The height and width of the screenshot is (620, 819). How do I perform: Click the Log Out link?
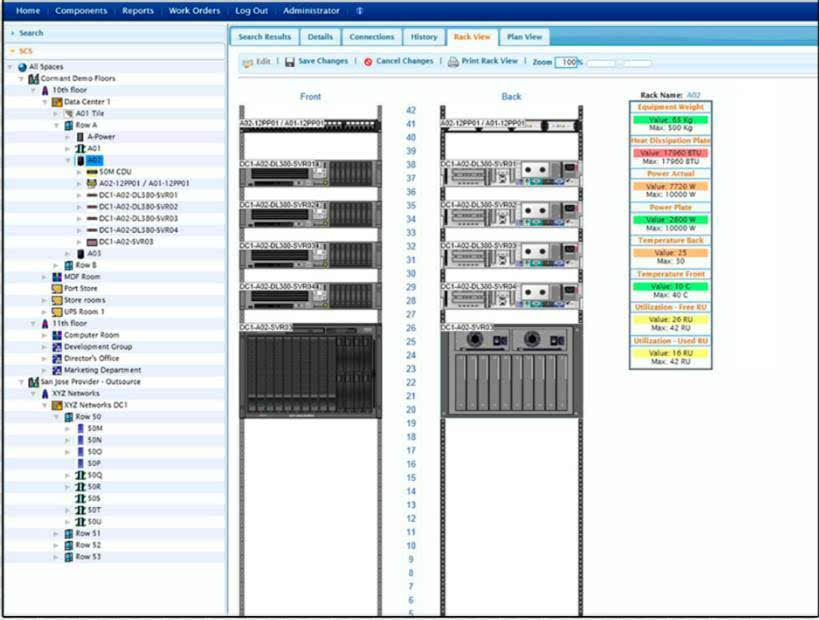251,11
